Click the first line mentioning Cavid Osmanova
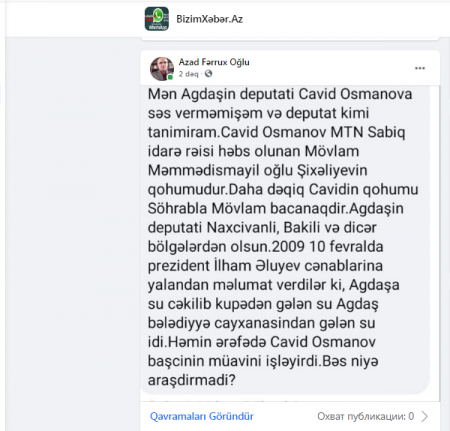 point(280,94)
